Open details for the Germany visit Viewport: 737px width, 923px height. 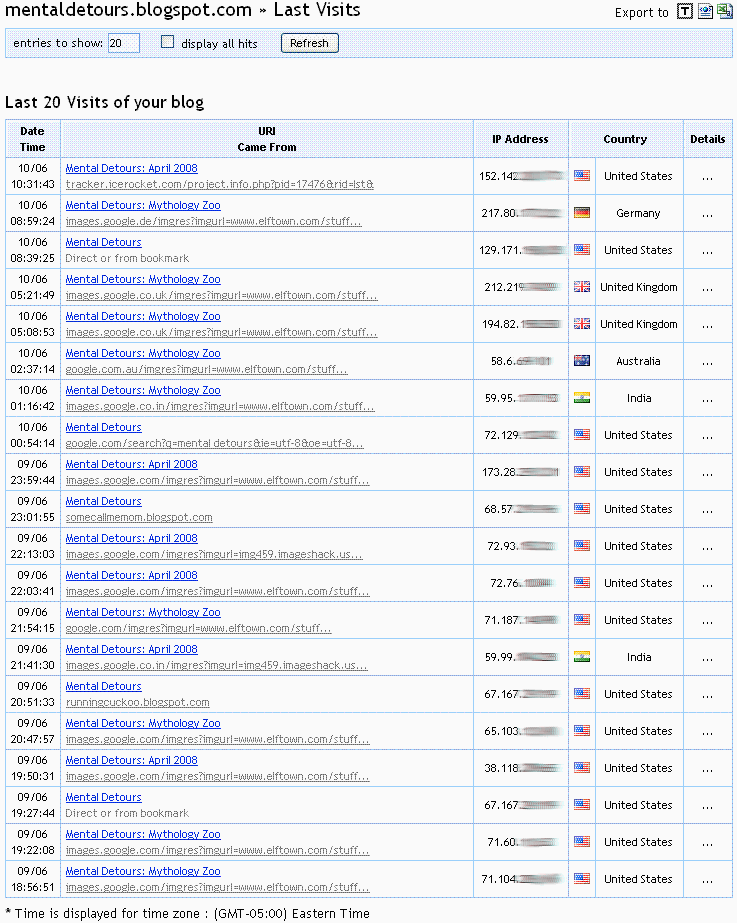coord(708,215)
